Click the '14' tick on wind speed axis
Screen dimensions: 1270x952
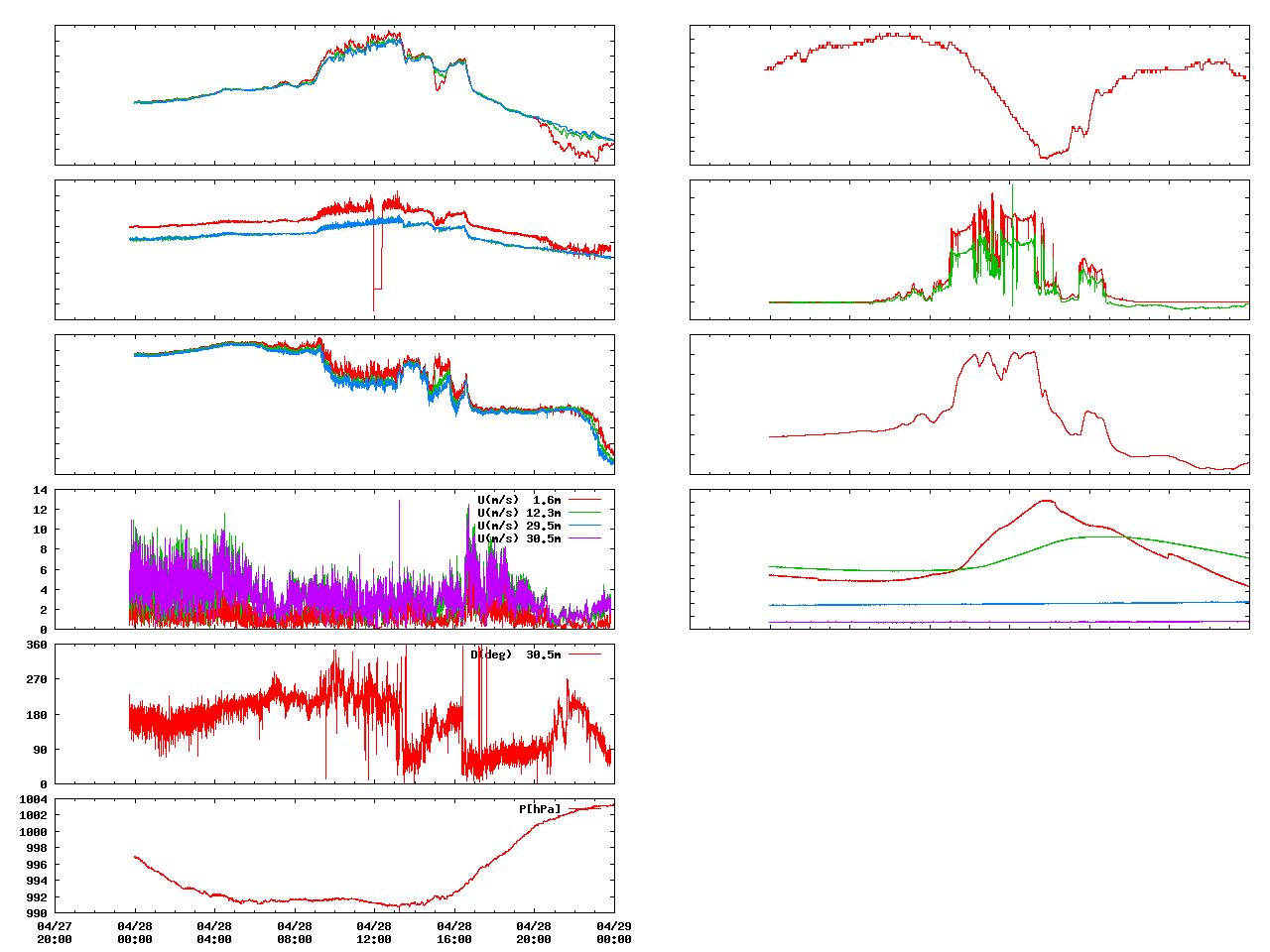click(41, 490)
